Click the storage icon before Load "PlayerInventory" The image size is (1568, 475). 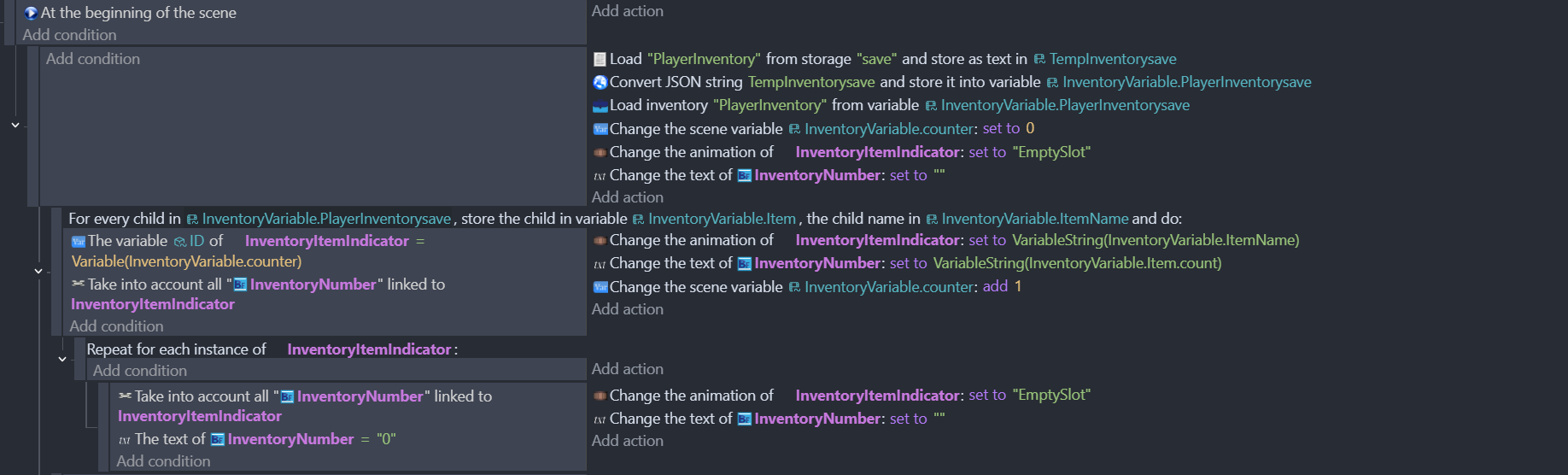(x=600, y=59)
